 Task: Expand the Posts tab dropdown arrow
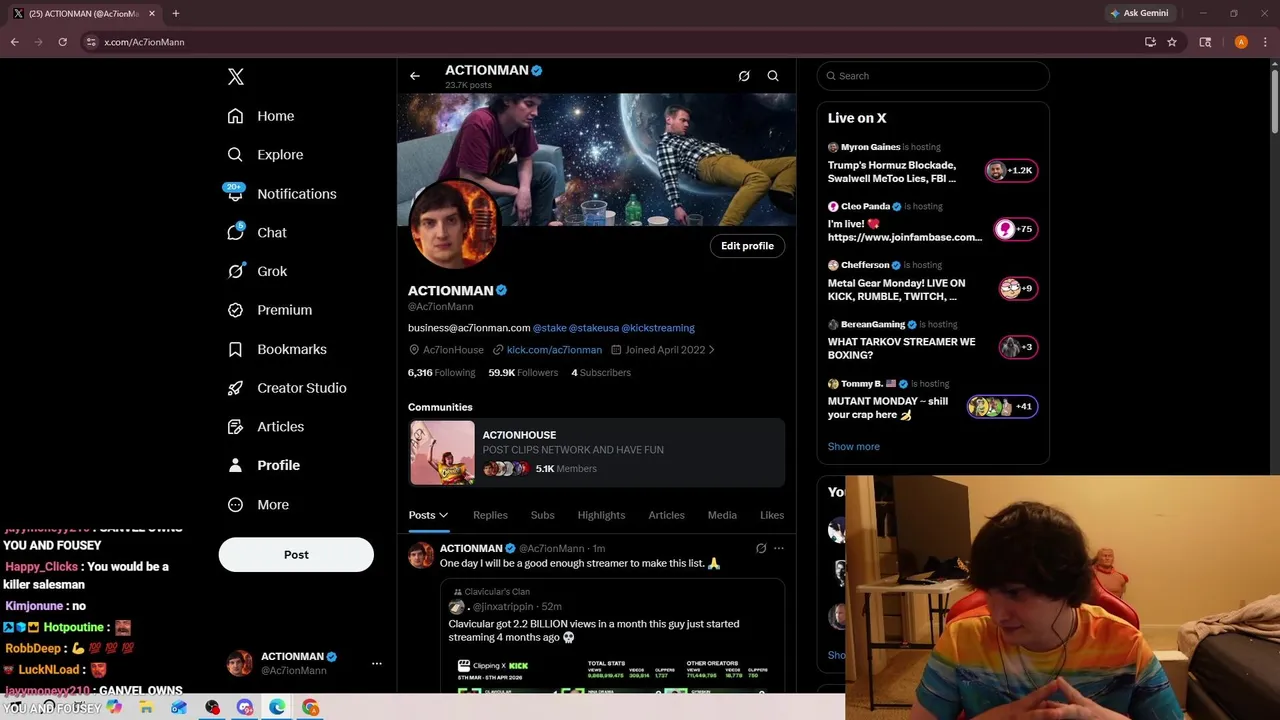click(x=443, y=515)
